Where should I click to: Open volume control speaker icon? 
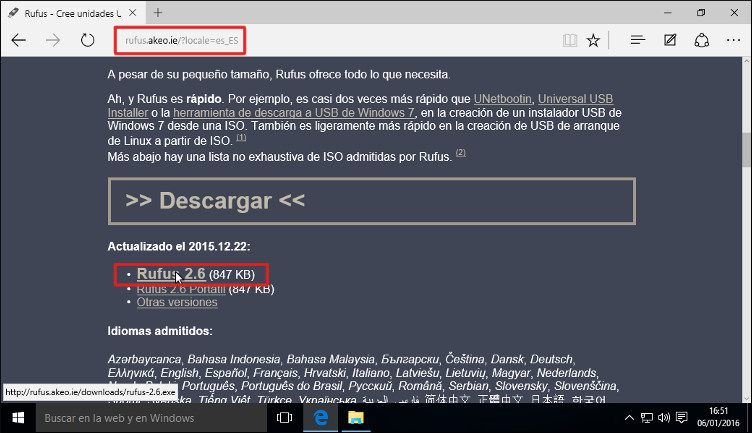point(664,418)
